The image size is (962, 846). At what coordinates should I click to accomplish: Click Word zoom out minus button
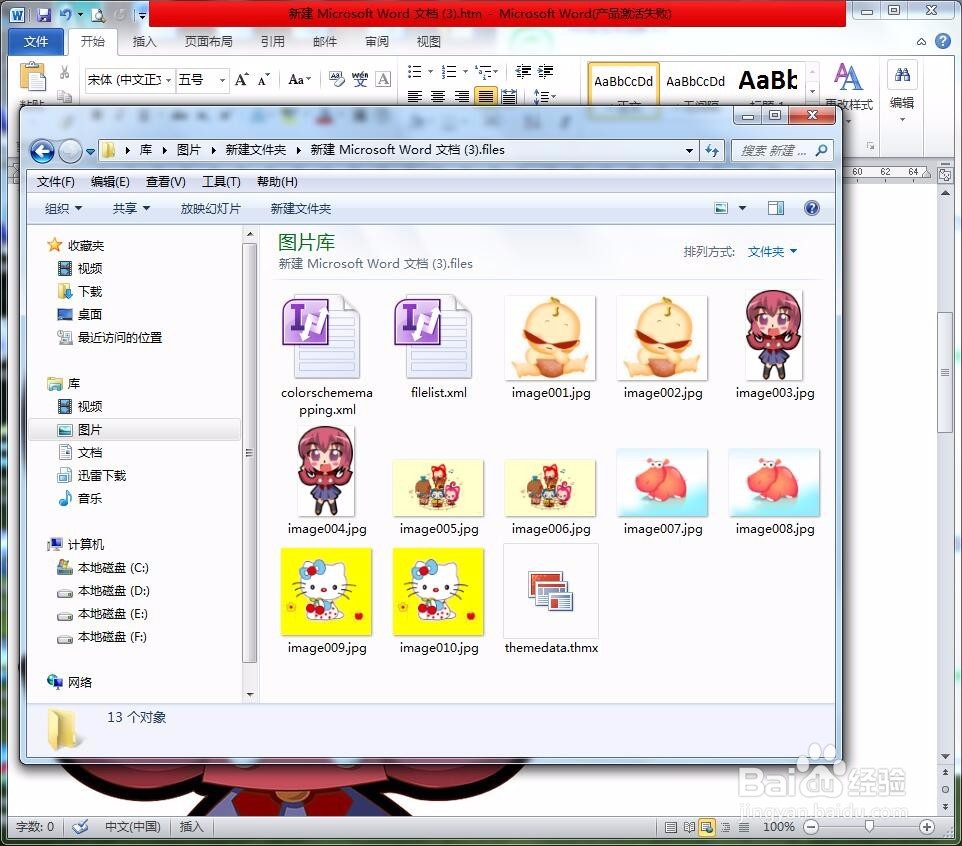pyautogui.click(x=811, y=827)
